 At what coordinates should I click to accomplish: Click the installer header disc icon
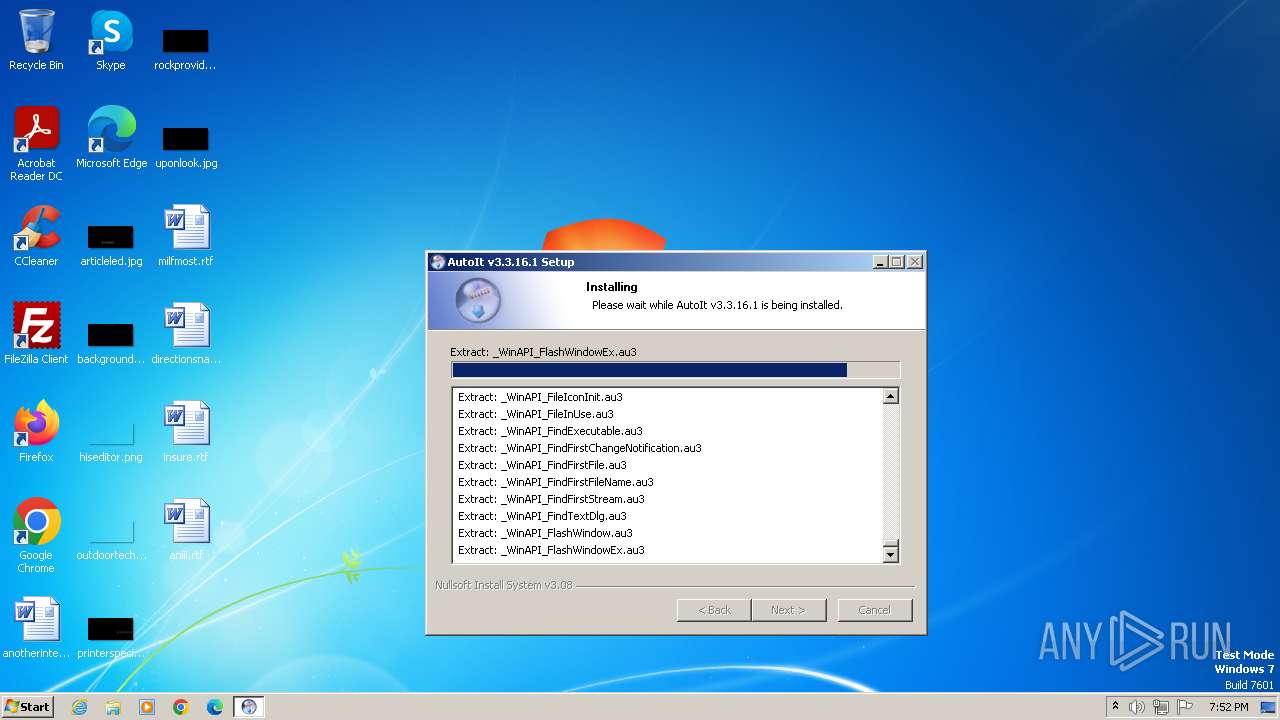click(x=478, y=301)
